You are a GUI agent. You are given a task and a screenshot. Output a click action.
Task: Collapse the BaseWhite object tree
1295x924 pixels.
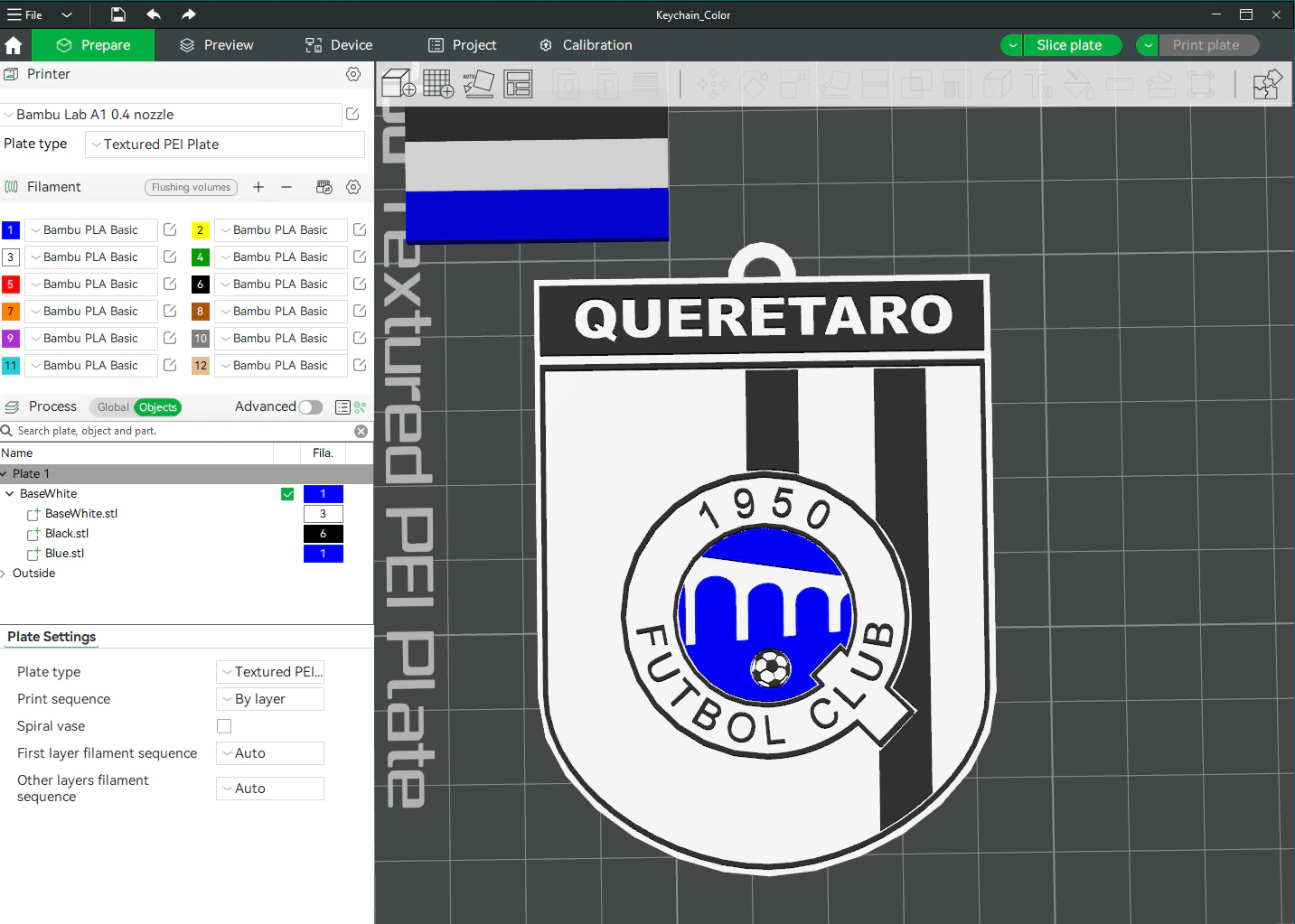tap(10, 494)
